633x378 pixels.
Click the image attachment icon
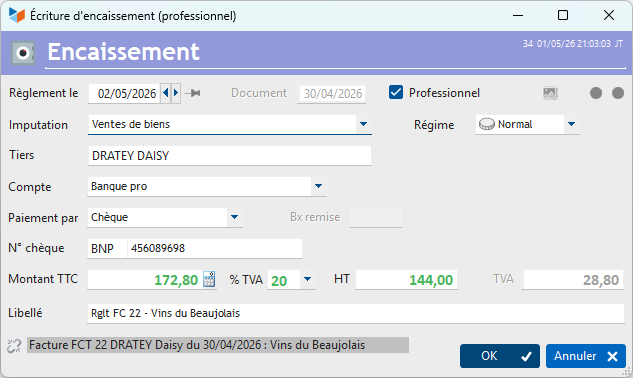[x=550, y=93]
